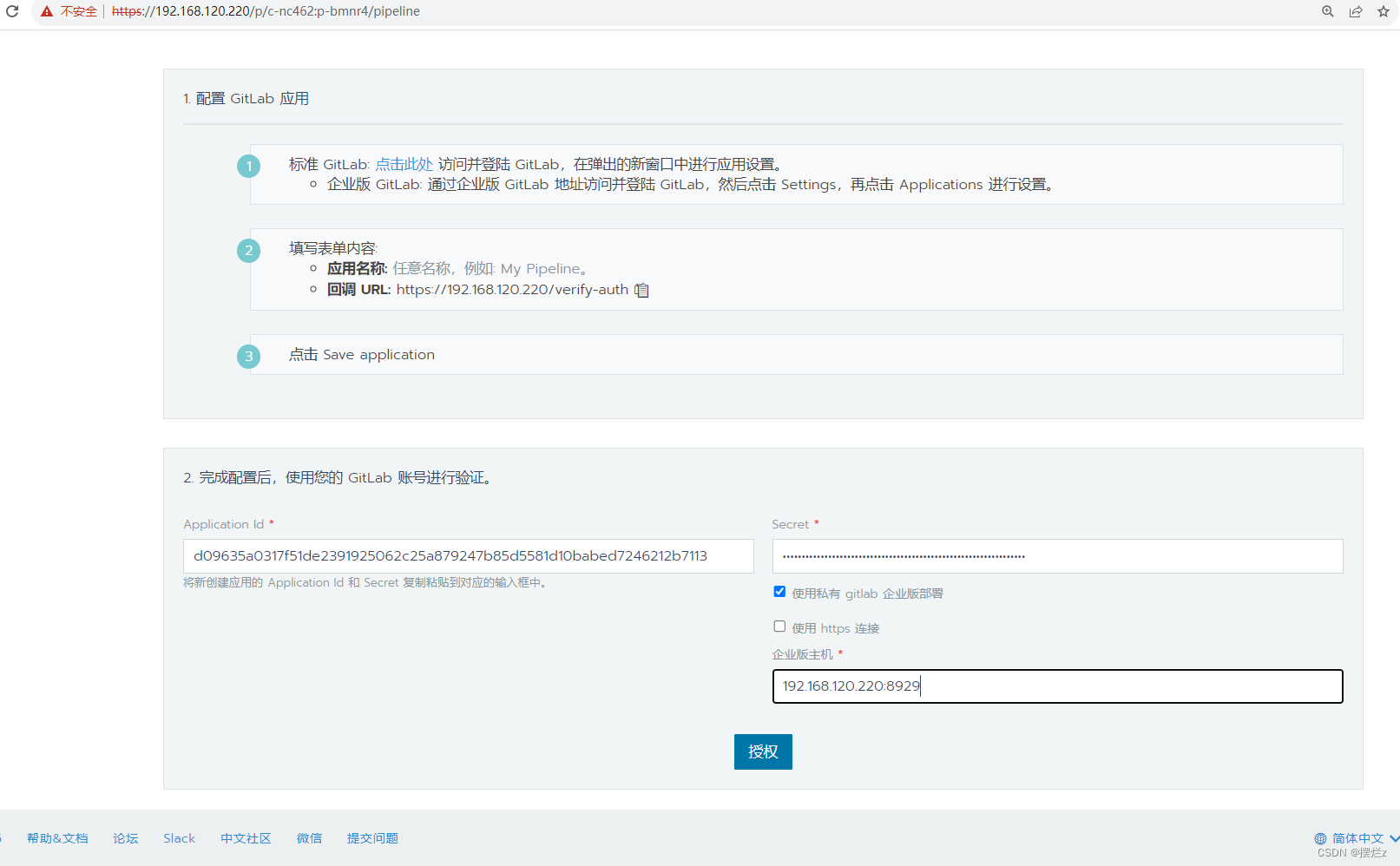Click the callback URL text https://192.168.120.220/verify-auth
Viewport: 1400px width, 866px height.
(x=512, y=290)
